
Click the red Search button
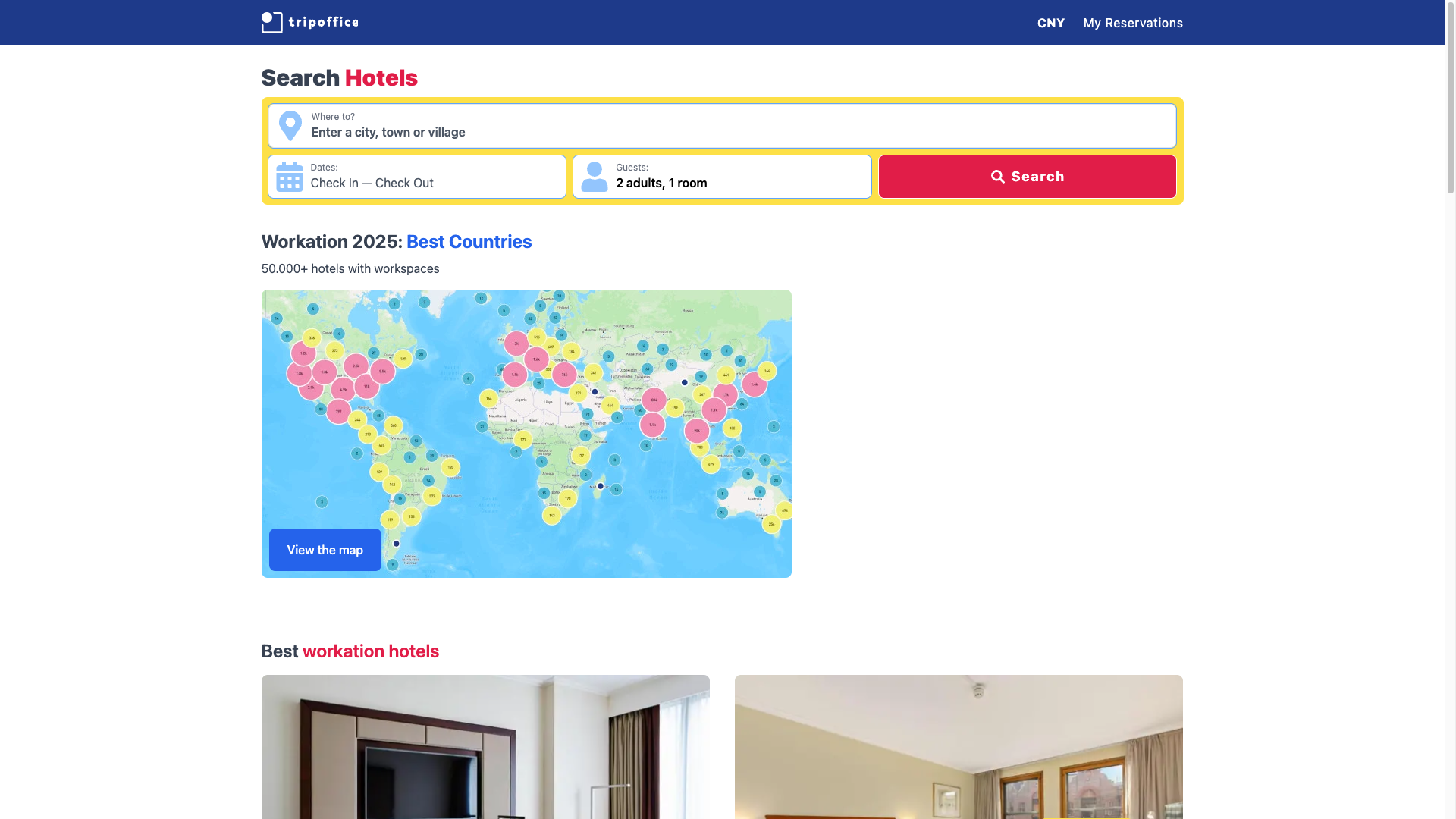click(x=1027, y=177)
